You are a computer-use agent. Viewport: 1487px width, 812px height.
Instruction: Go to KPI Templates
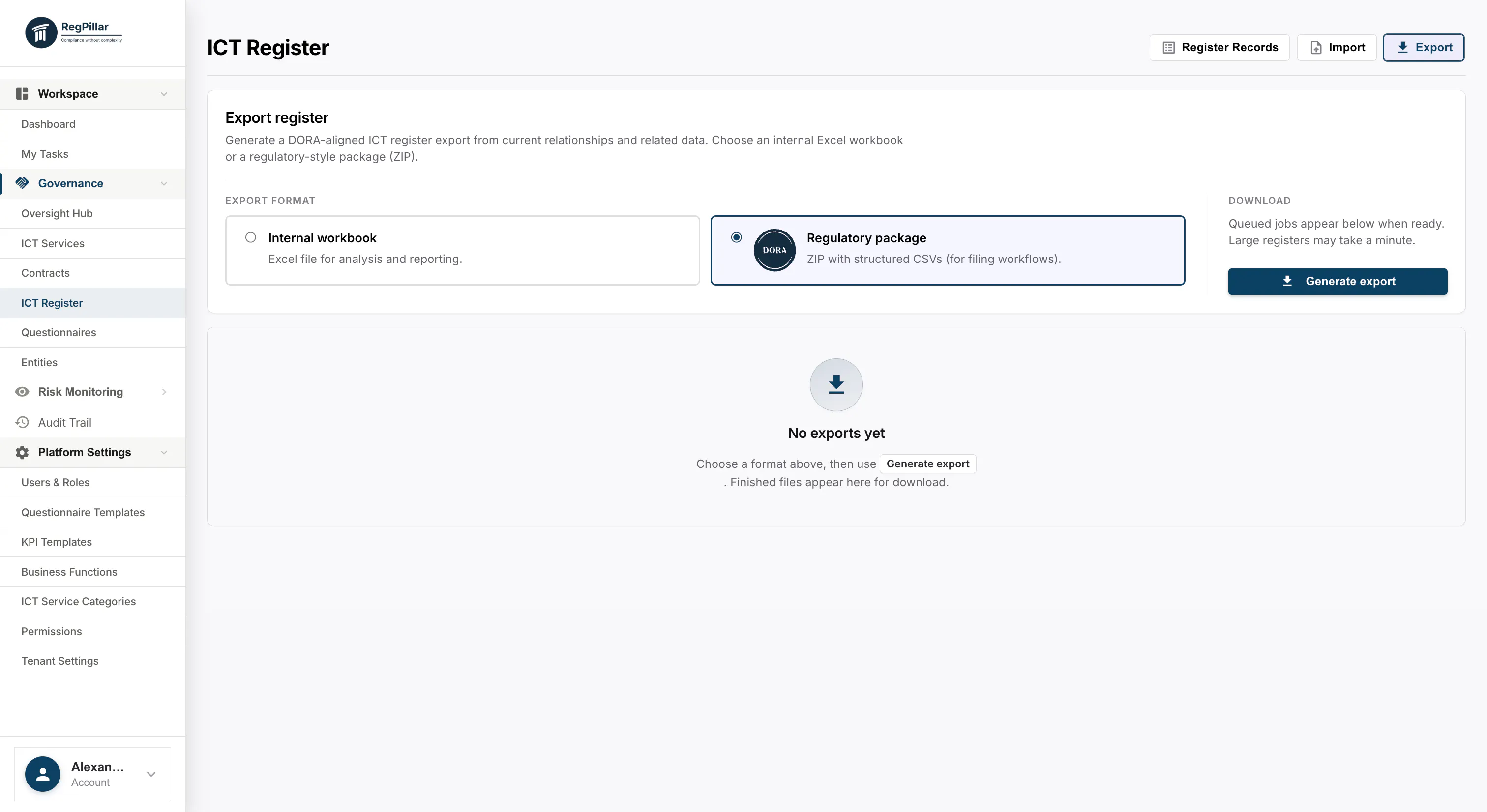[x=93, y=542]
